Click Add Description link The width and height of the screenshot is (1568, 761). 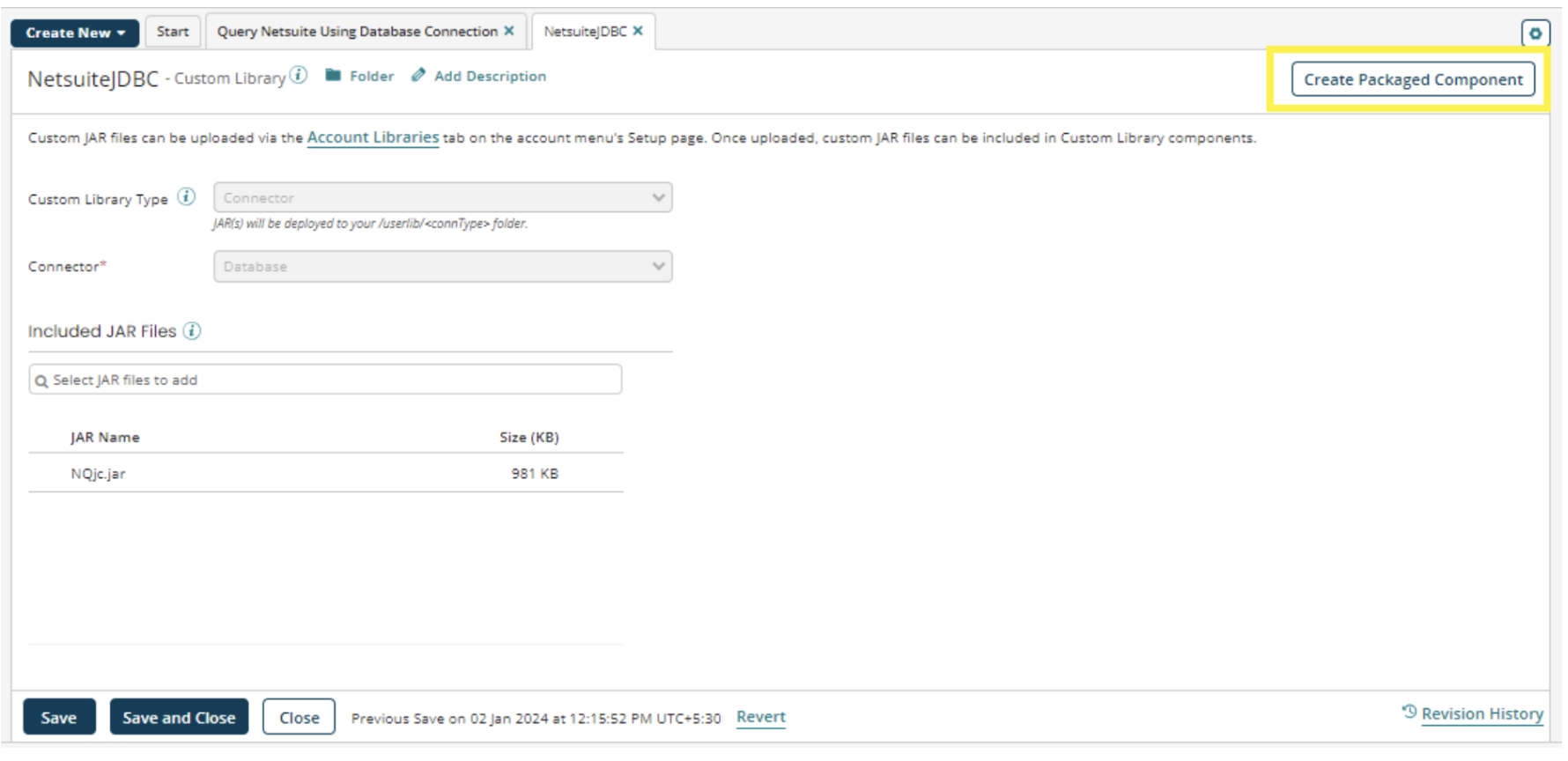[490, 77]
